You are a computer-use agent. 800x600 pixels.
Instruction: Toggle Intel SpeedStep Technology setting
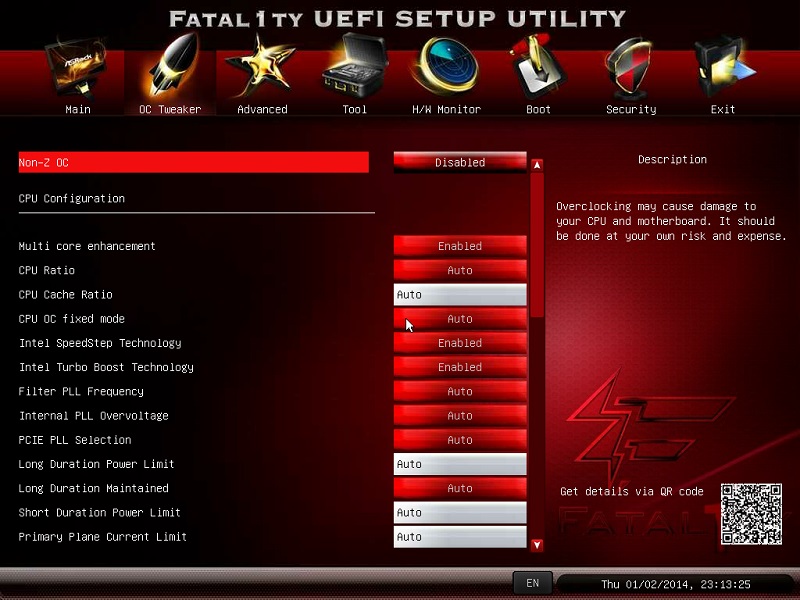[x=460, y=343]
